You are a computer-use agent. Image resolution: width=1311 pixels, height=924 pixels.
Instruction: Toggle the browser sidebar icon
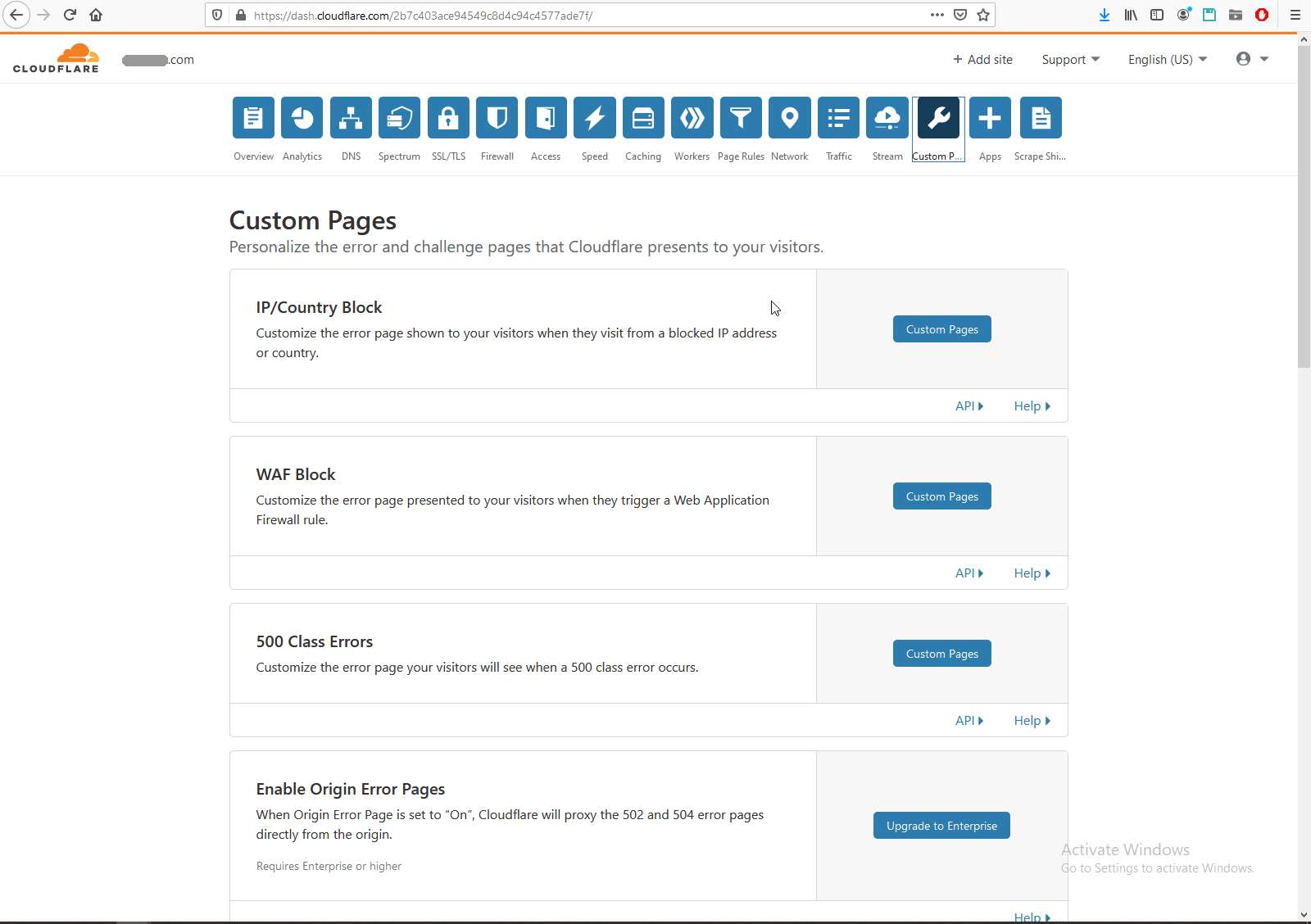point(1157,15)
